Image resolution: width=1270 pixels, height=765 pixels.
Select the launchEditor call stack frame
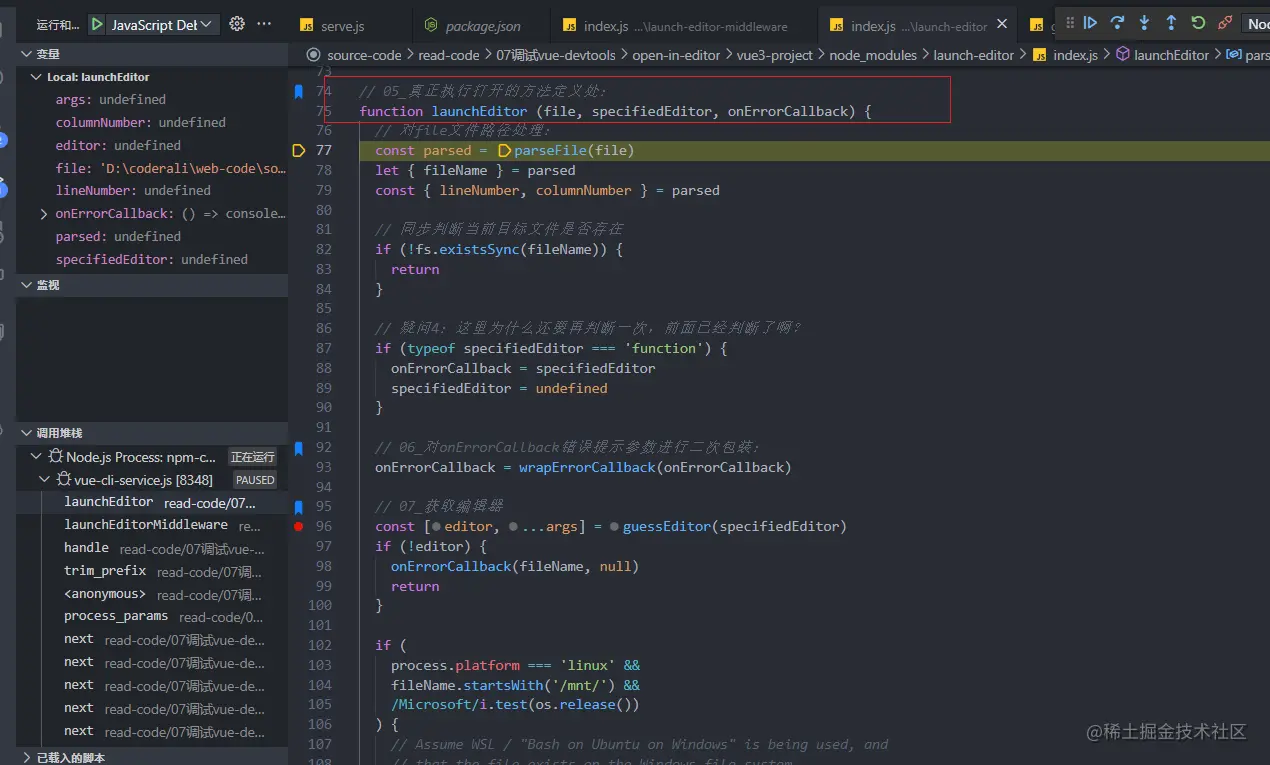152,503
